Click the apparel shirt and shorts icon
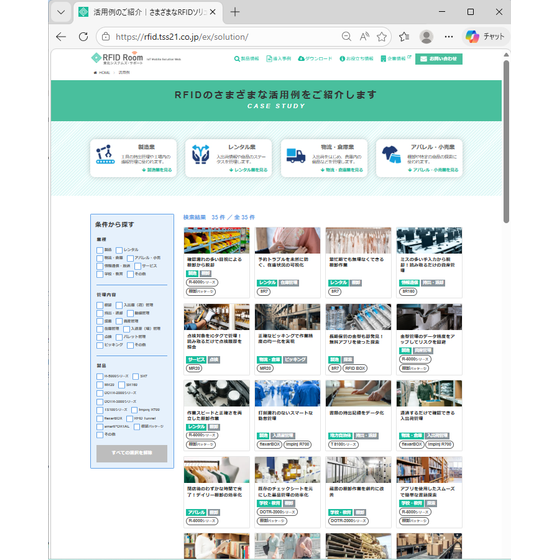Viewport: 560px width, 560px height. tap(391, 155)
